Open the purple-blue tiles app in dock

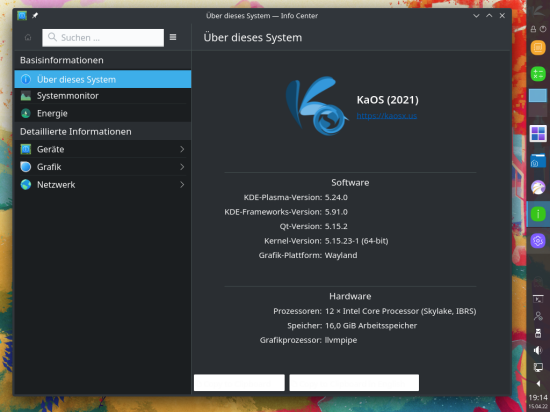coord(538,134)
